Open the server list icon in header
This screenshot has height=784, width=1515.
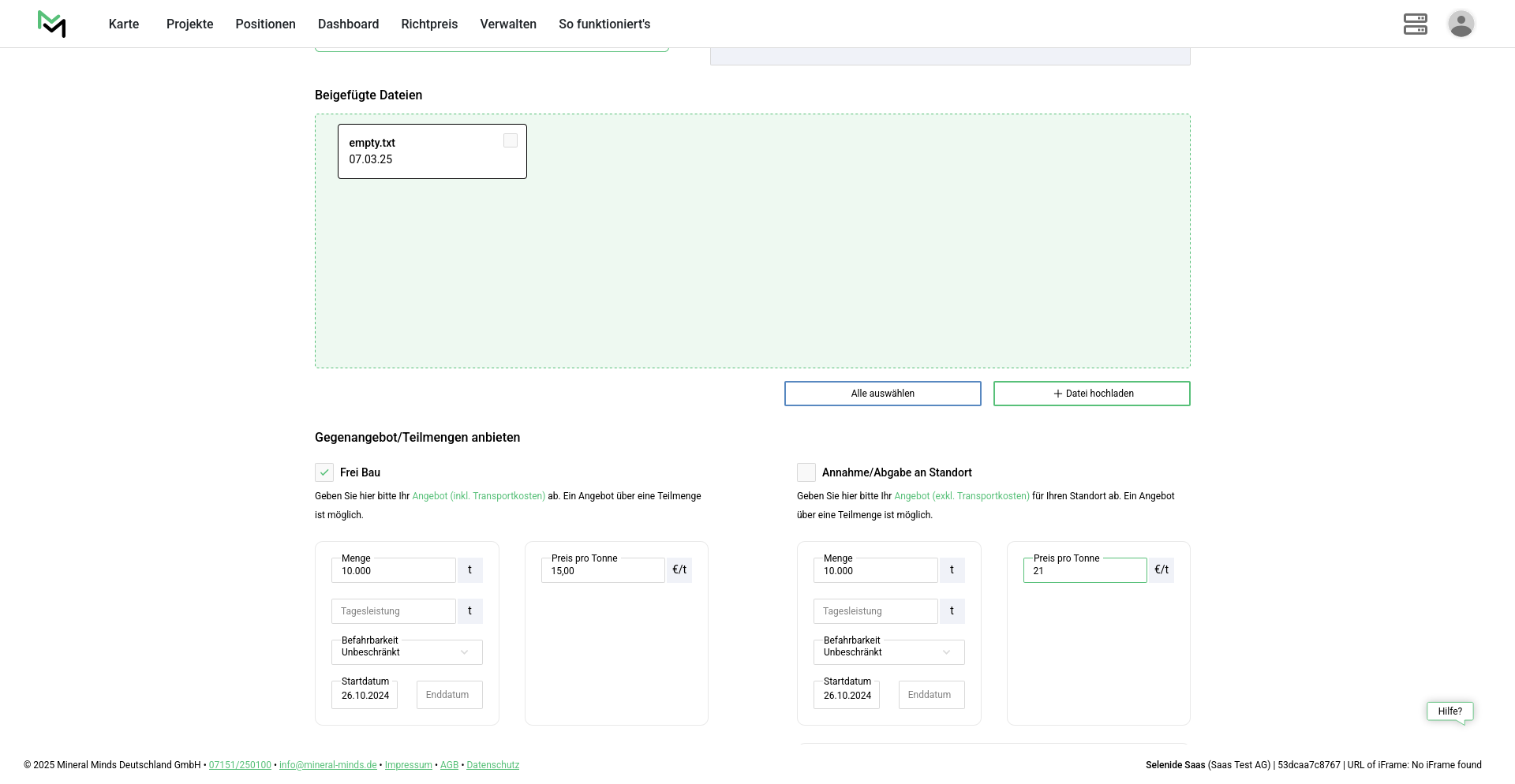(x=1415, y=24)
